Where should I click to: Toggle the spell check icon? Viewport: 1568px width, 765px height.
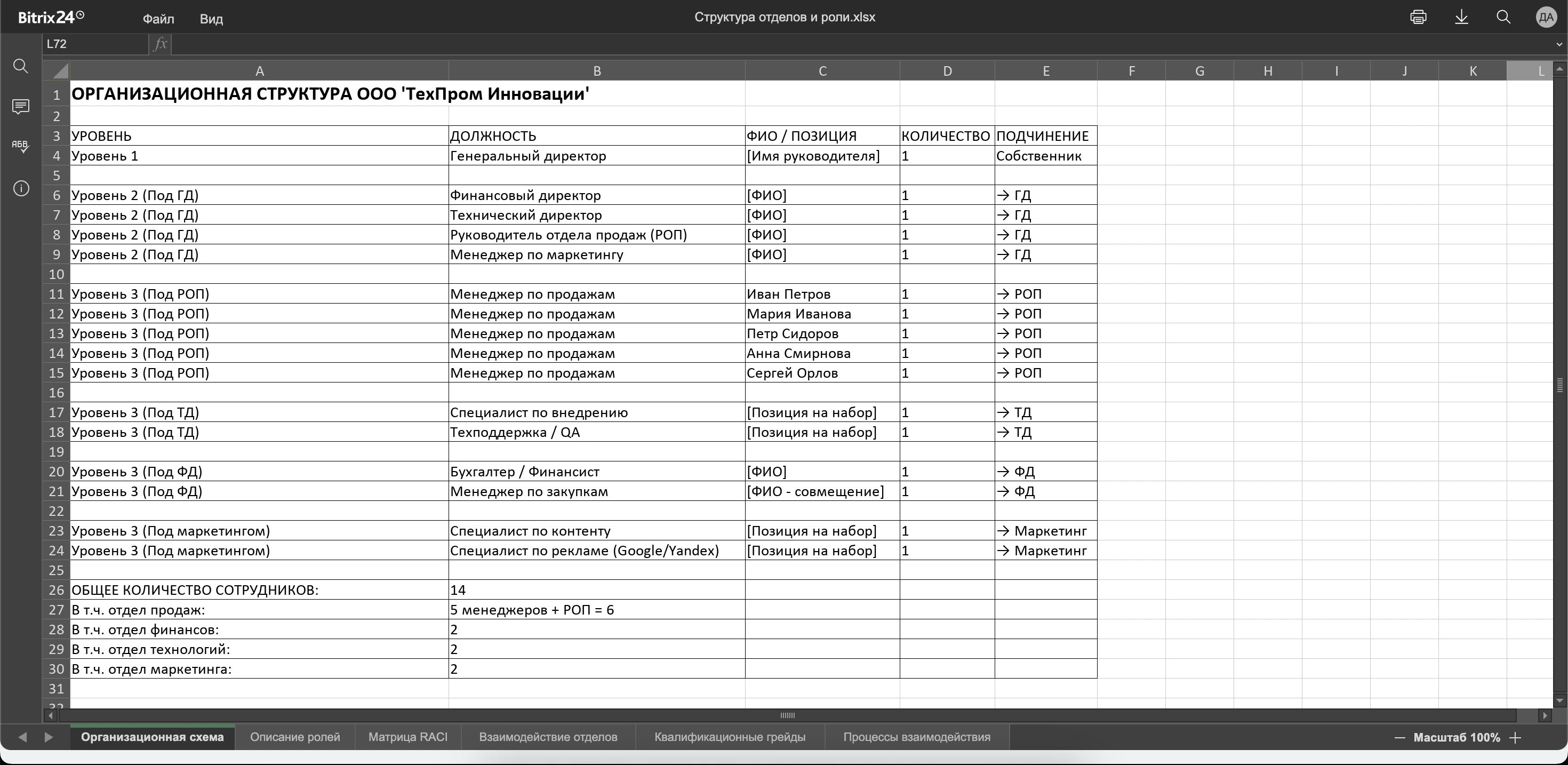tap(21, 146)
